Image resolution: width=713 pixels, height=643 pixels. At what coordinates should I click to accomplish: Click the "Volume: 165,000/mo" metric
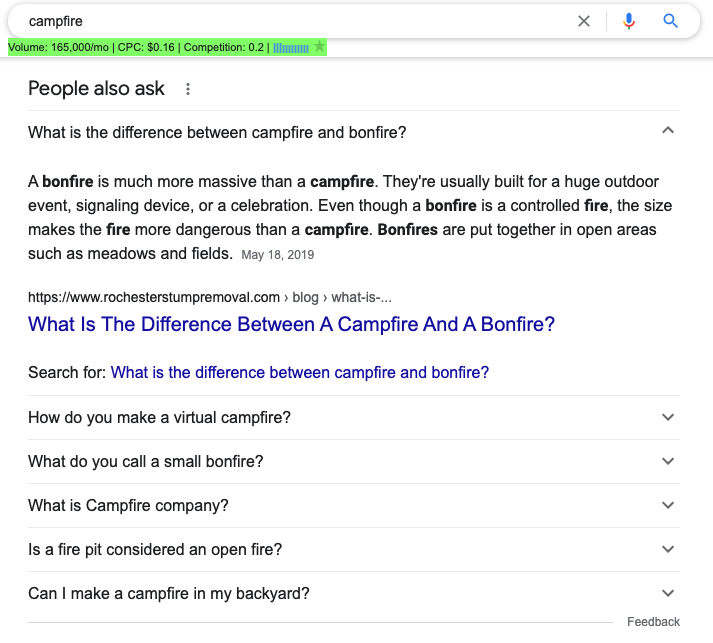point(57,47)
